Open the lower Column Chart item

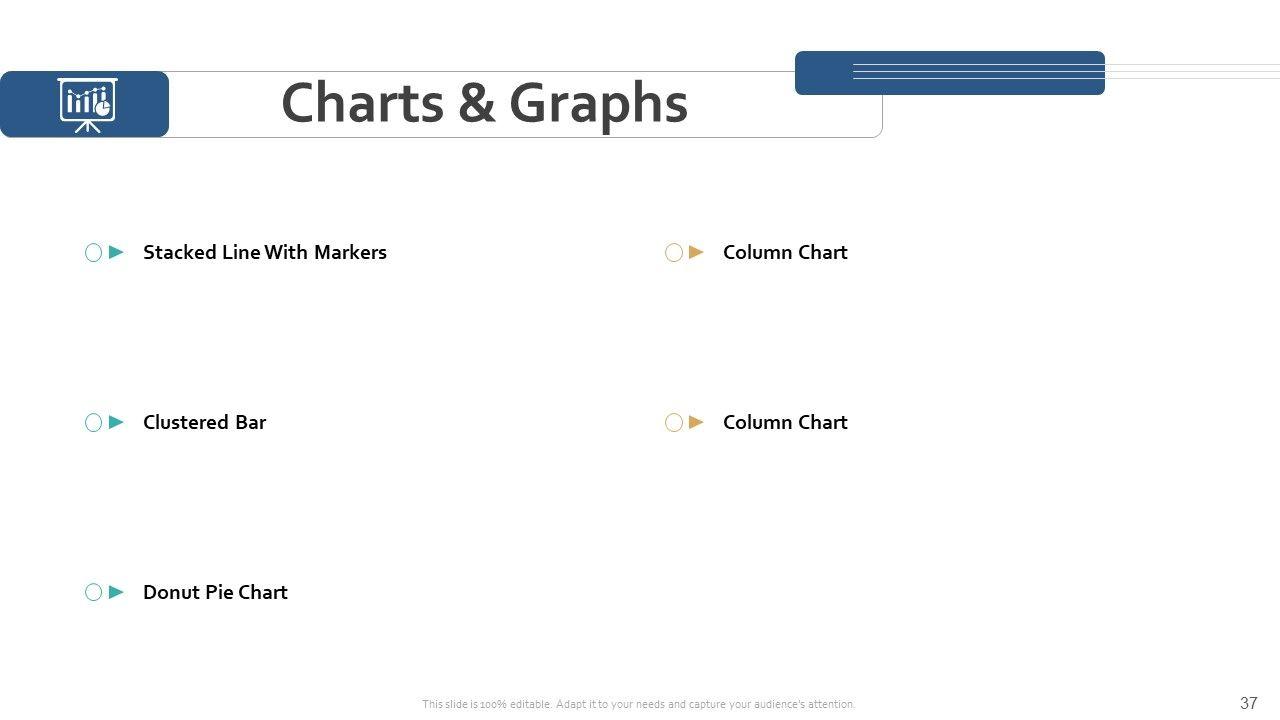point(785,422)
